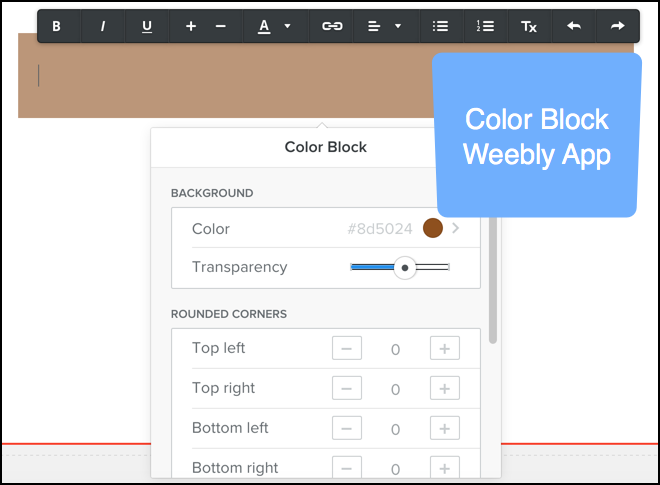Click the #8d5024 hex color value

380,229
